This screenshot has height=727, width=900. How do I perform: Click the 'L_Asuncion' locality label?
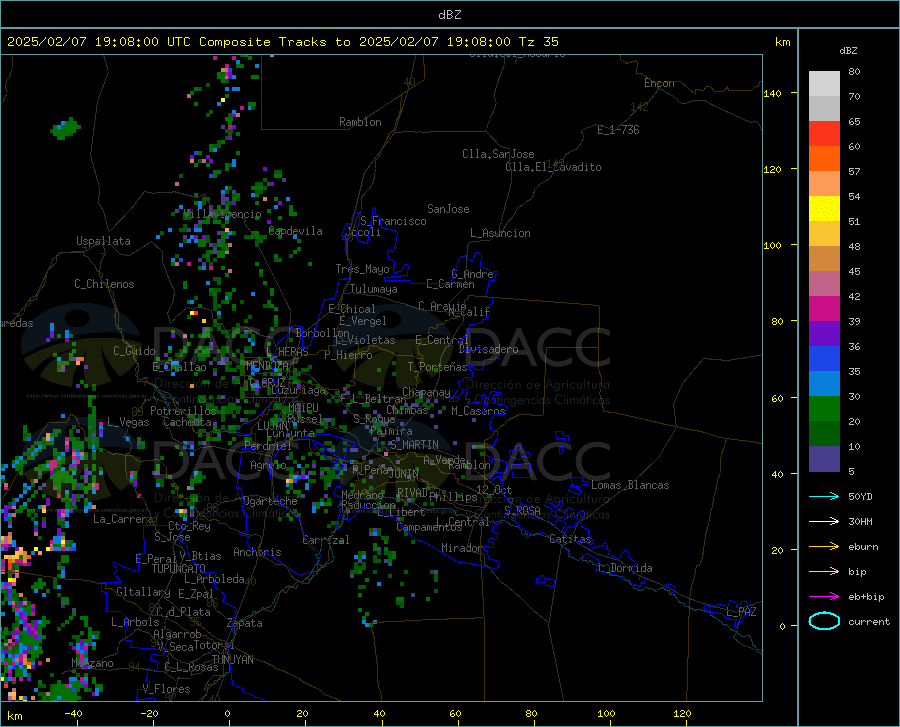(x=500, y=233)
